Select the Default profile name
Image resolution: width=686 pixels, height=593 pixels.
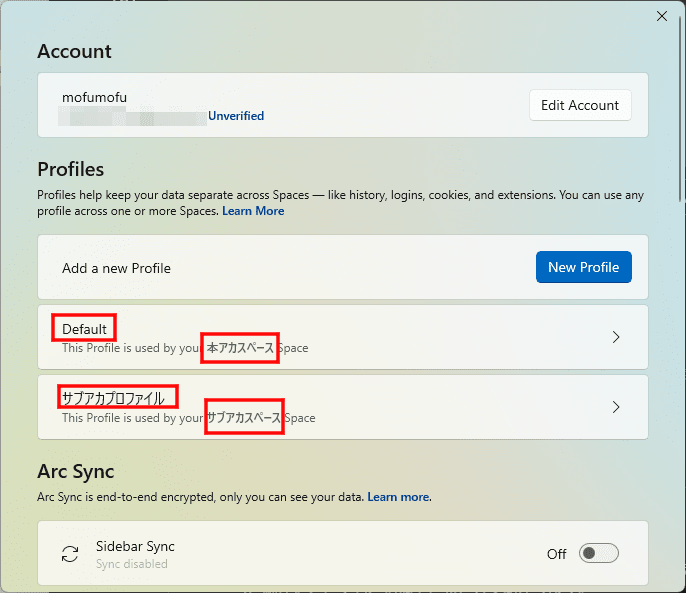[x=85, y=329]
